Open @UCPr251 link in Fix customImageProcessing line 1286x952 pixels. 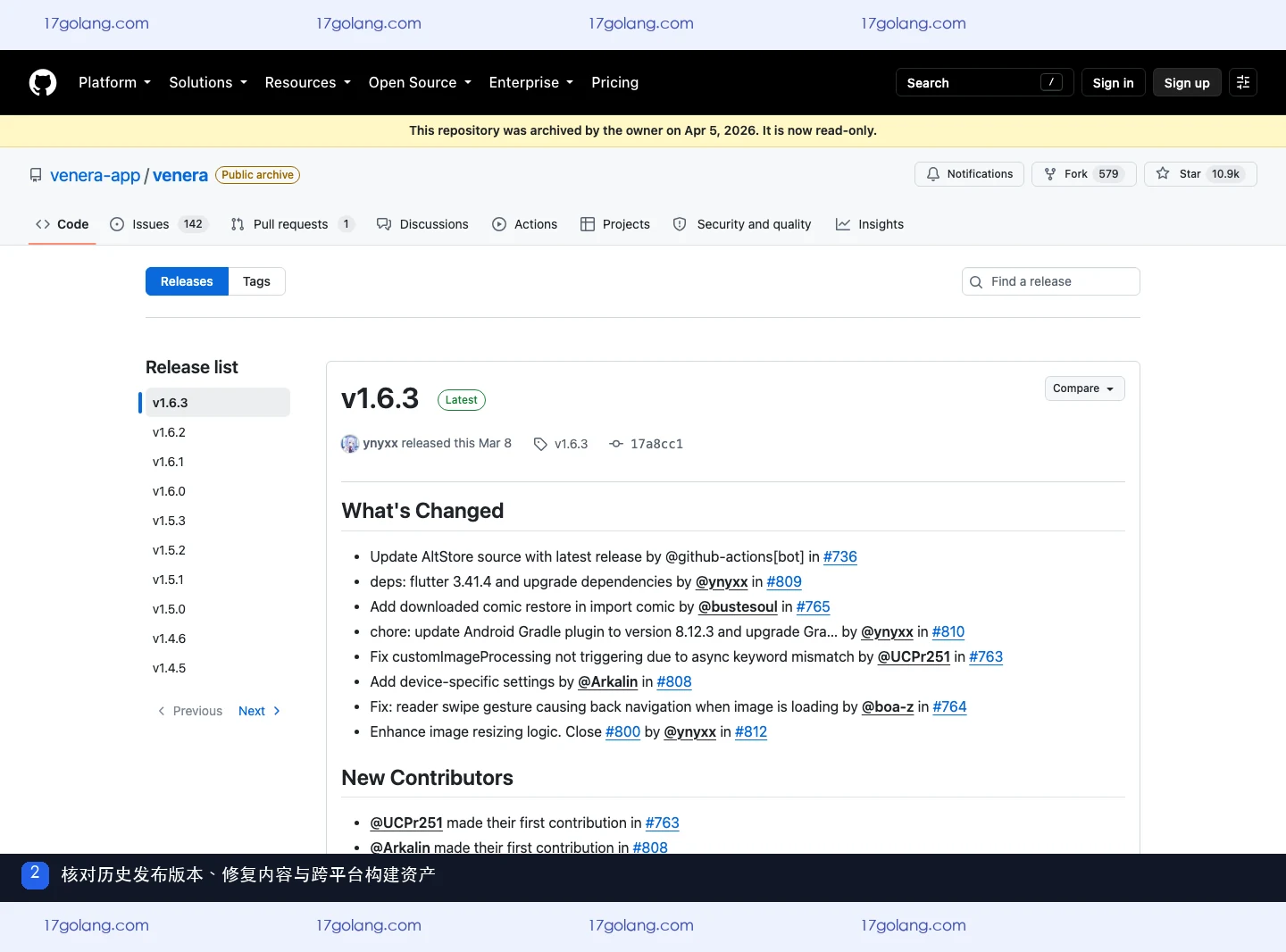914,656
